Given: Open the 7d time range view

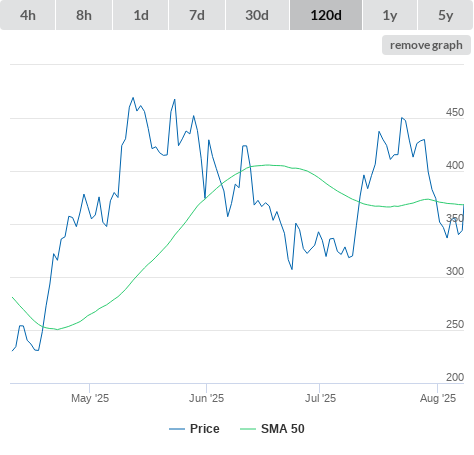Looking at the screenshot, I should (x=197, y=15).
